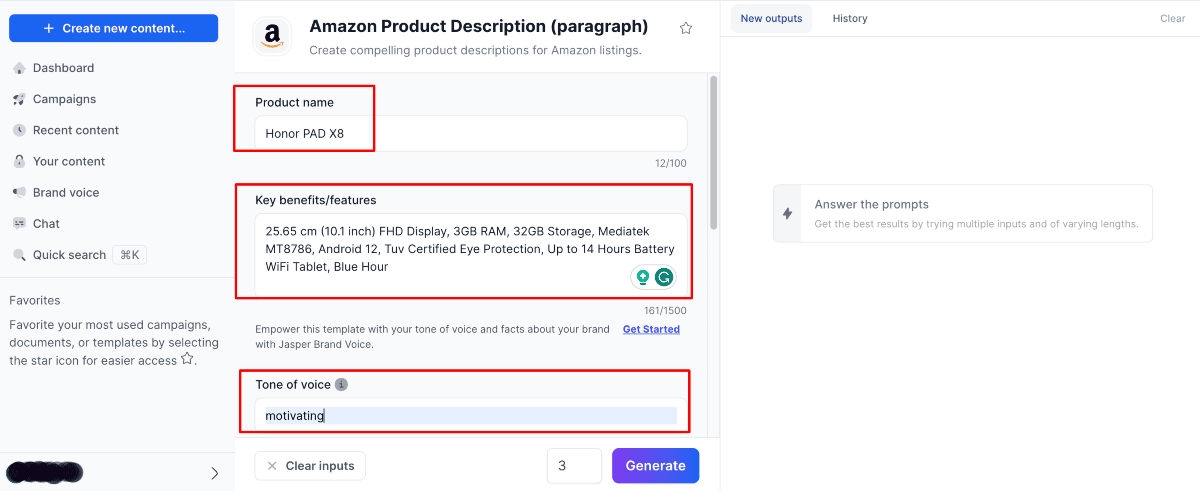Image resolution: width=1200 pixels, height=491 pixels.
Task: Open Quick search
Action: click(x=69, y=255)
